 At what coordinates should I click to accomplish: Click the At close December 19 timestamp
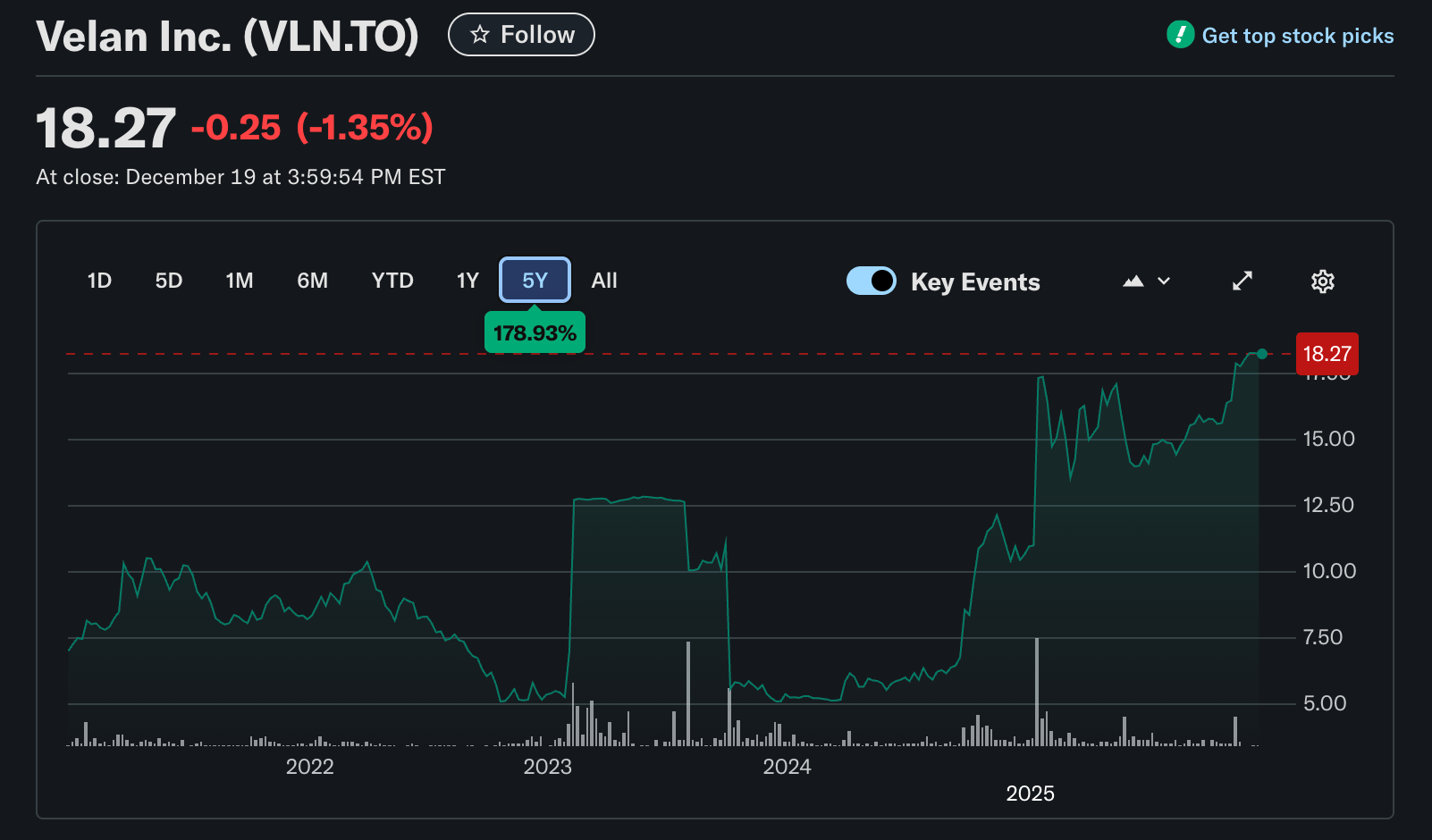(240, 177)
